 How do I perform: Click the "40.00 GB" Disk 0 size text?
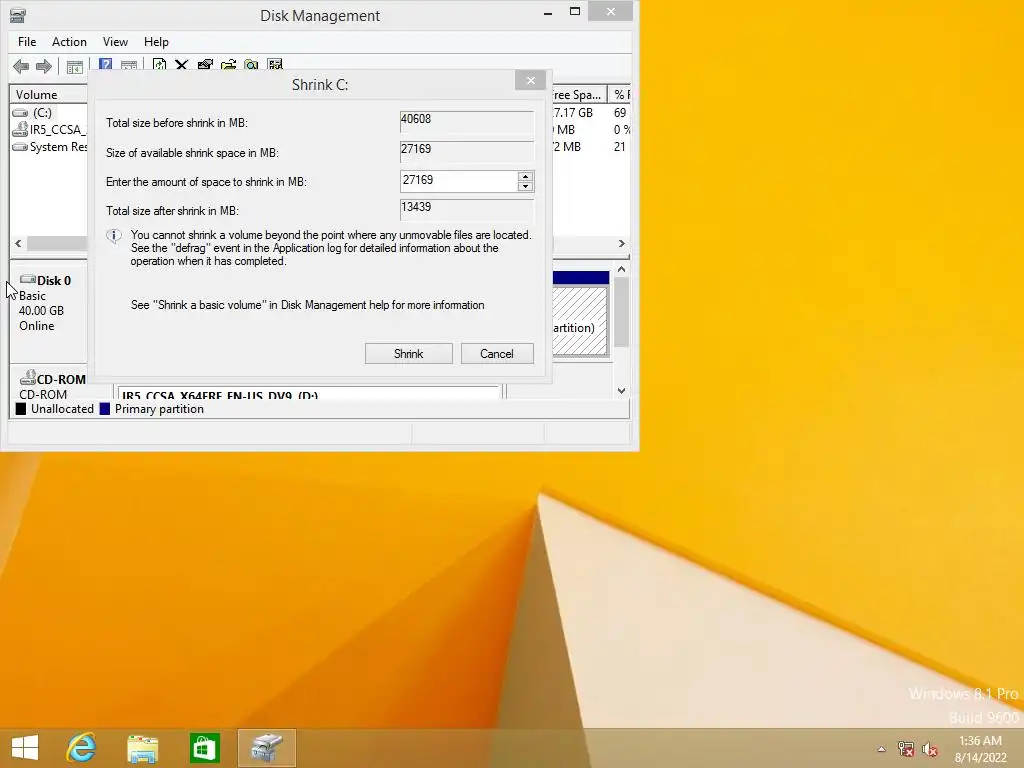[x=41, y=311]
